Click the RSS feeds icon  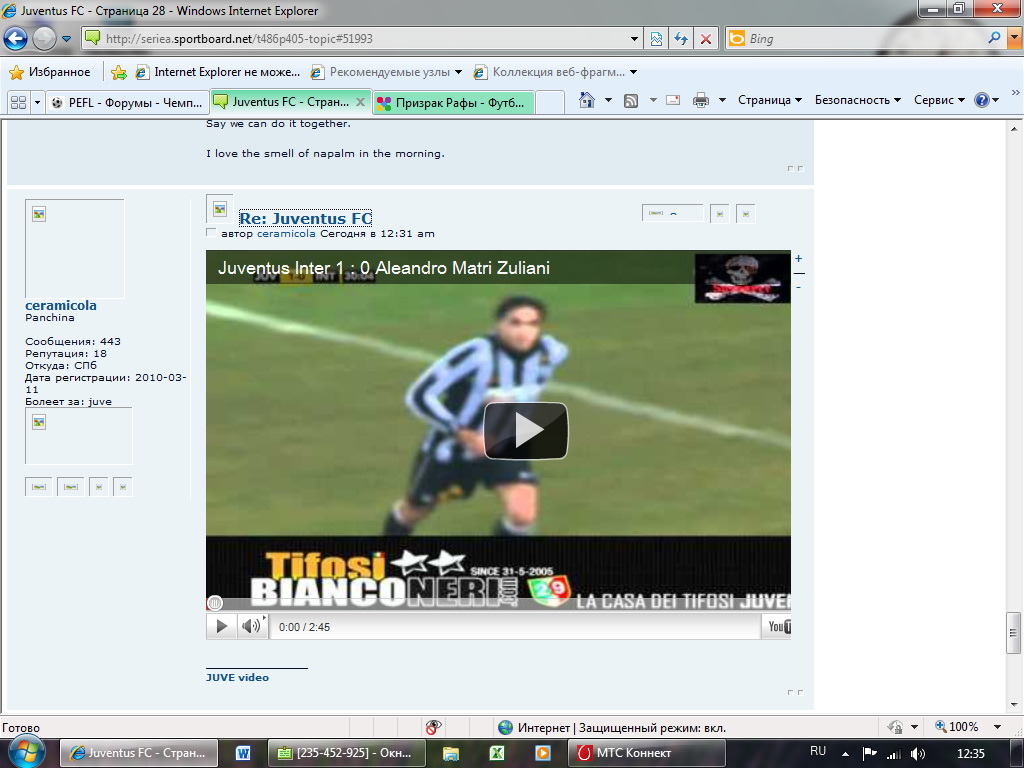click(x=631, y=101)
